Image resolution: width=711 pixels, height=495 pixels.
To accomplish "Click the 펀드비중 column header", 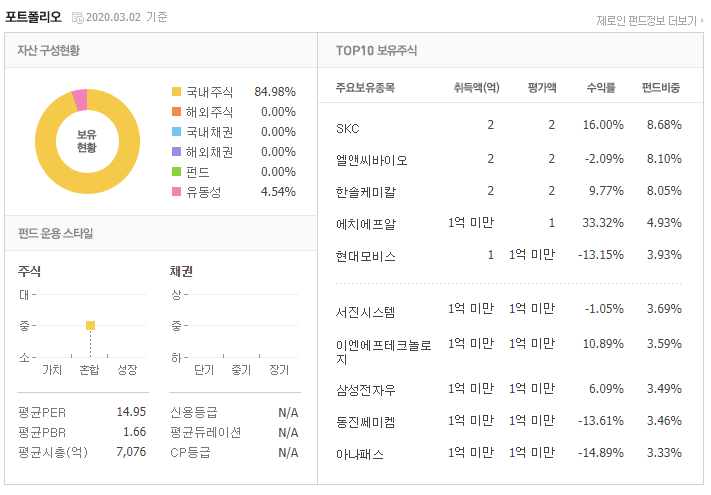I will click(x=661, y=87).
